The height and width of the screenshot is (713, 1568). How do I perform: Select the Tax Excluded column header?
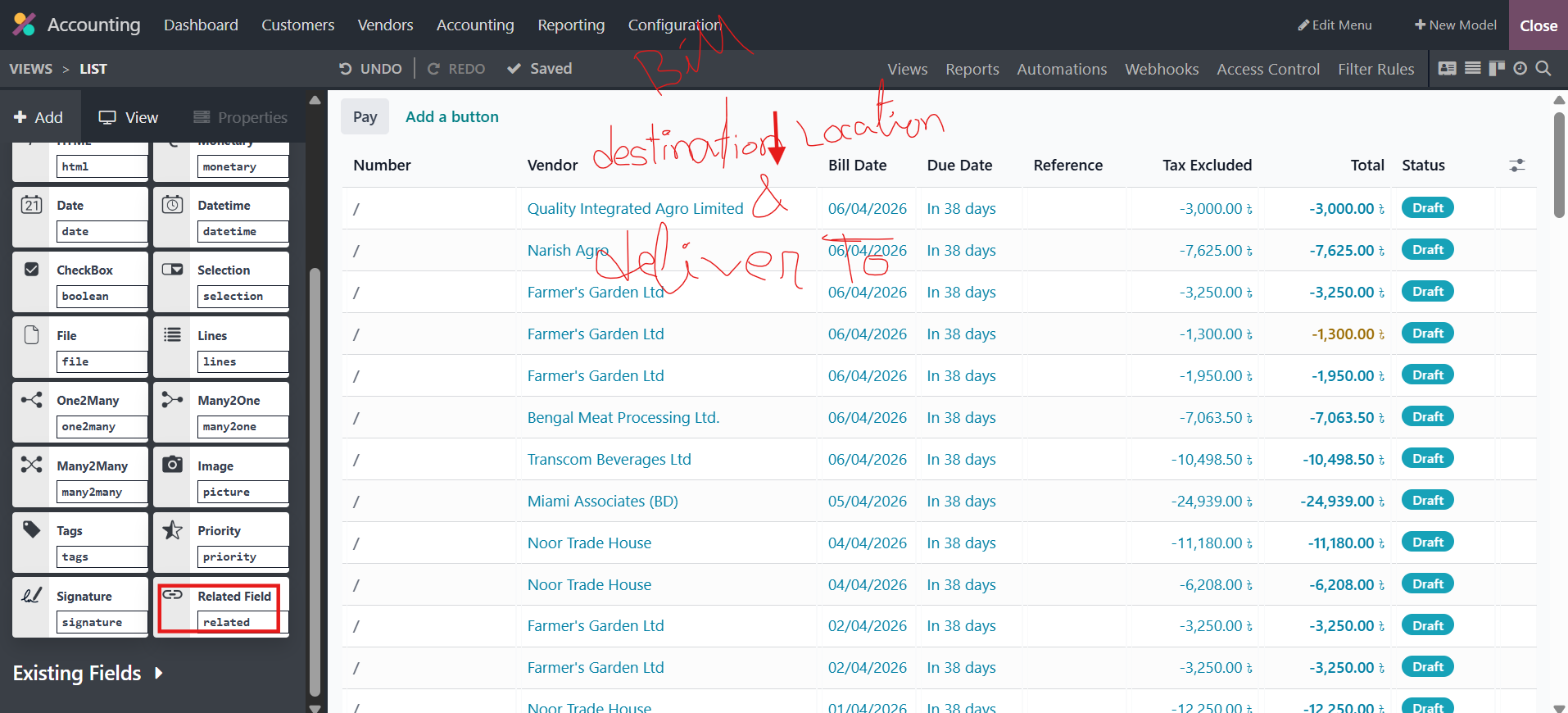click(1207, 166)
